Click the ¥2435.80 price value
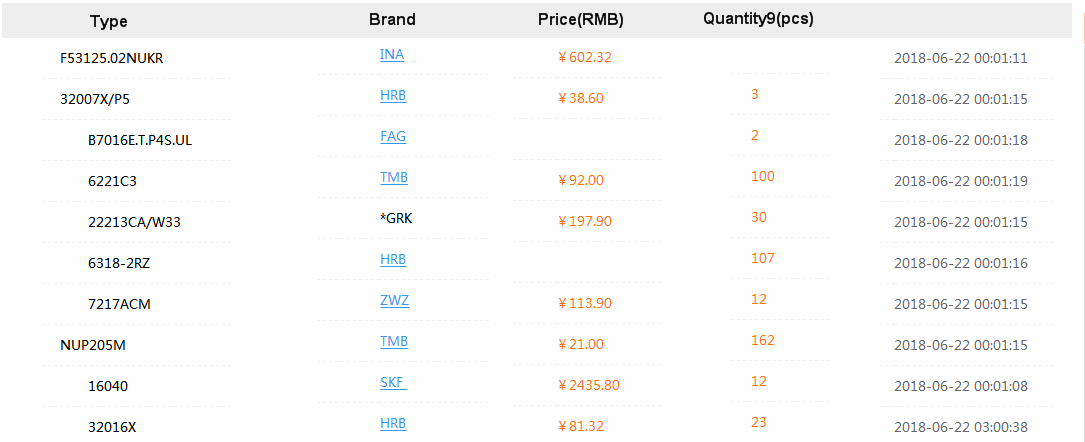The width and height of the screenshot is (1085, 442). (x=589, y=385)
